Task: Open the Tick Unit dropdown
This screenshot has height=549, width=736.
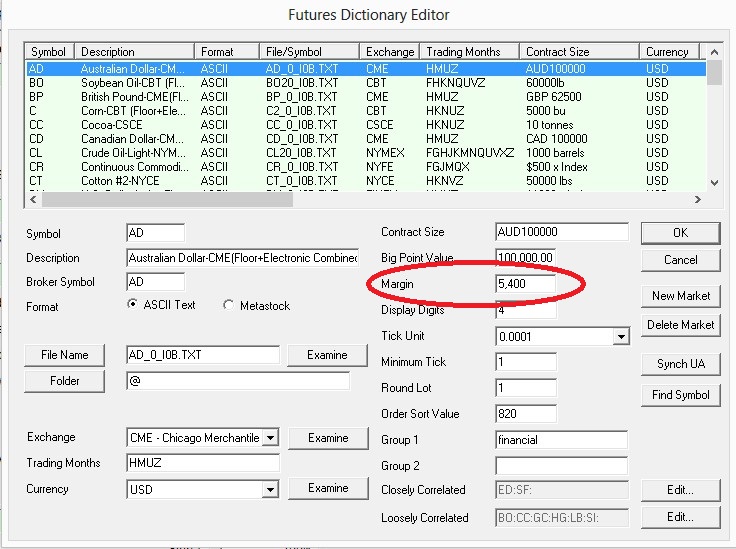Action: [x=621, y=337]
